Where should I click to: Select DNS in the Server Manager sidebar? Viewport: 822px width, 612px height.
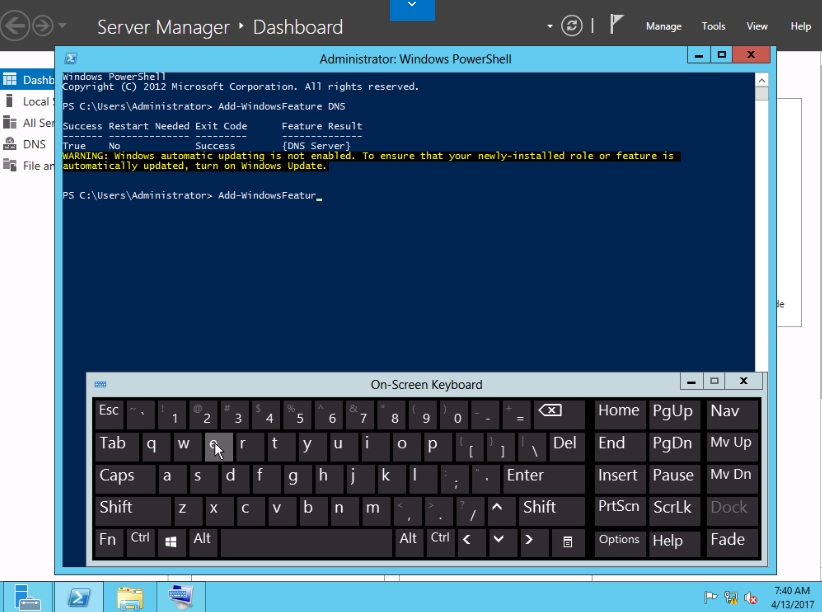click(x=34, y=144)
